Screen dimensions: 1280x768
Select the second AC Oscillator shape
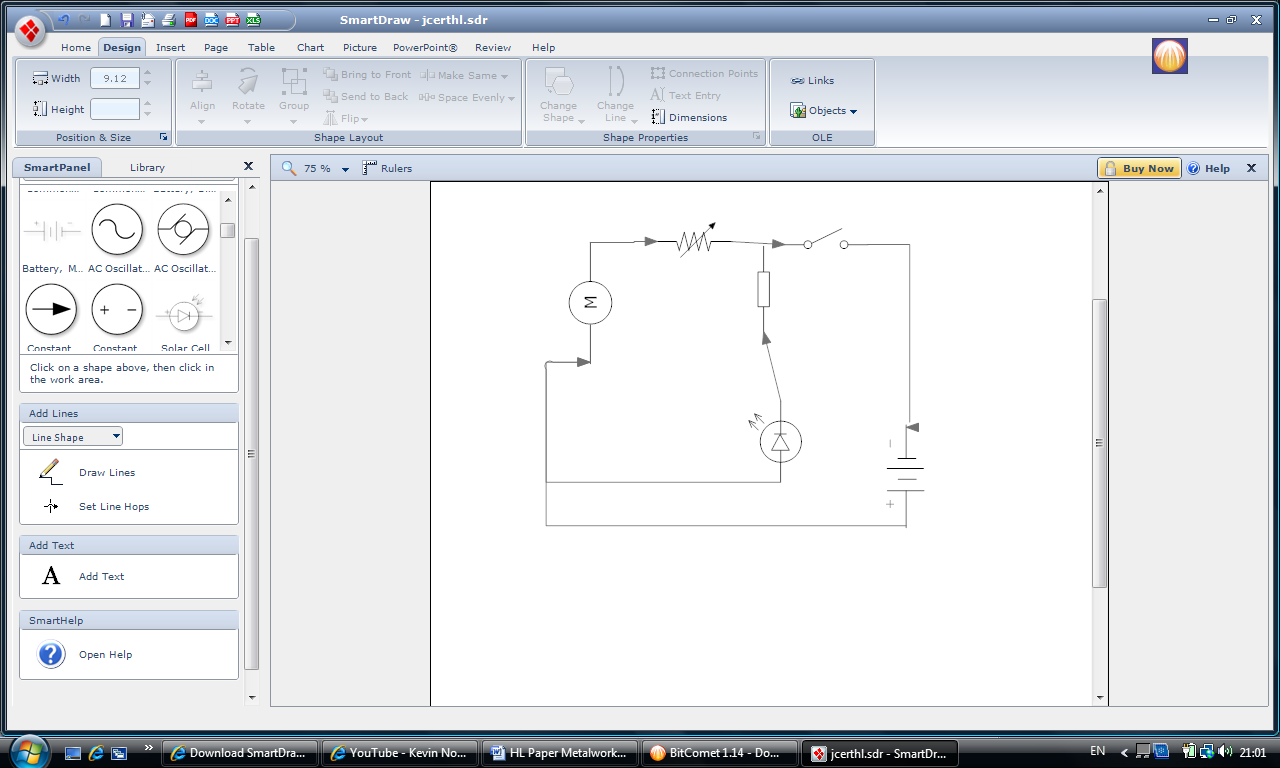[183, 231]
